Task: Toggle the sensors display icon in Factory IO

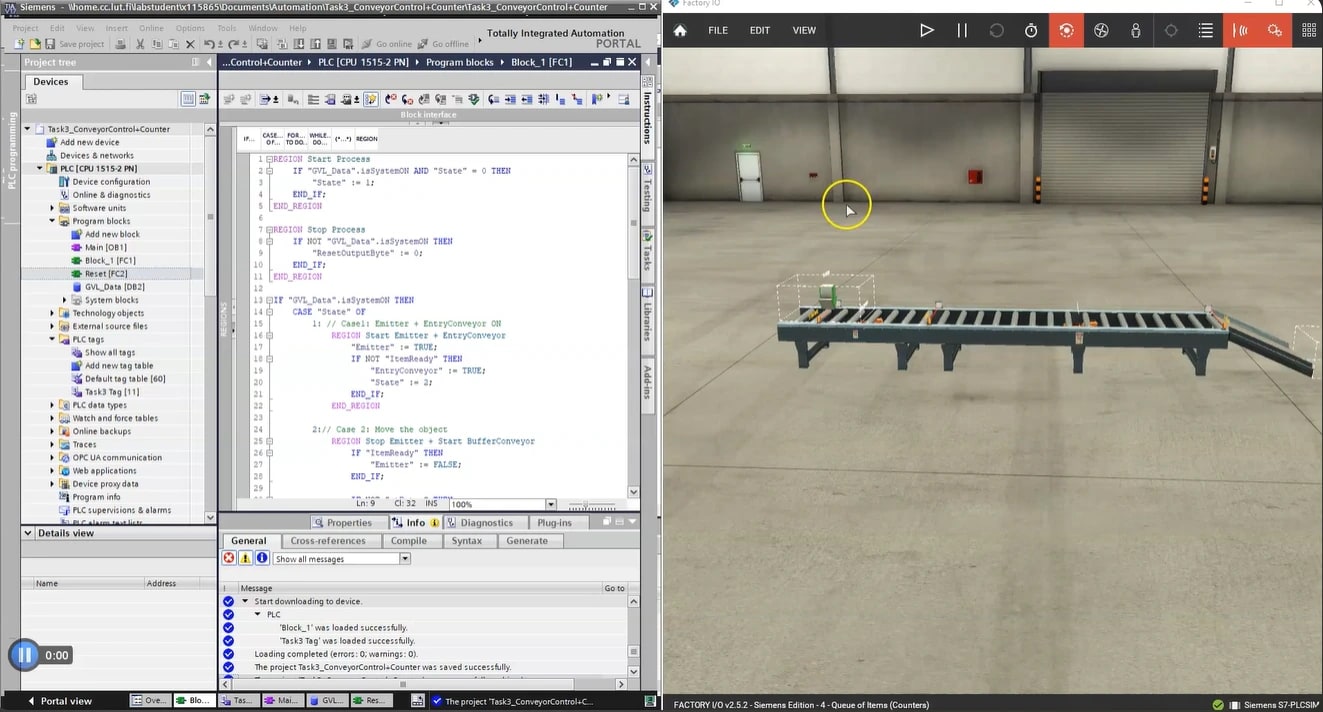Action: click(1241, 30)
